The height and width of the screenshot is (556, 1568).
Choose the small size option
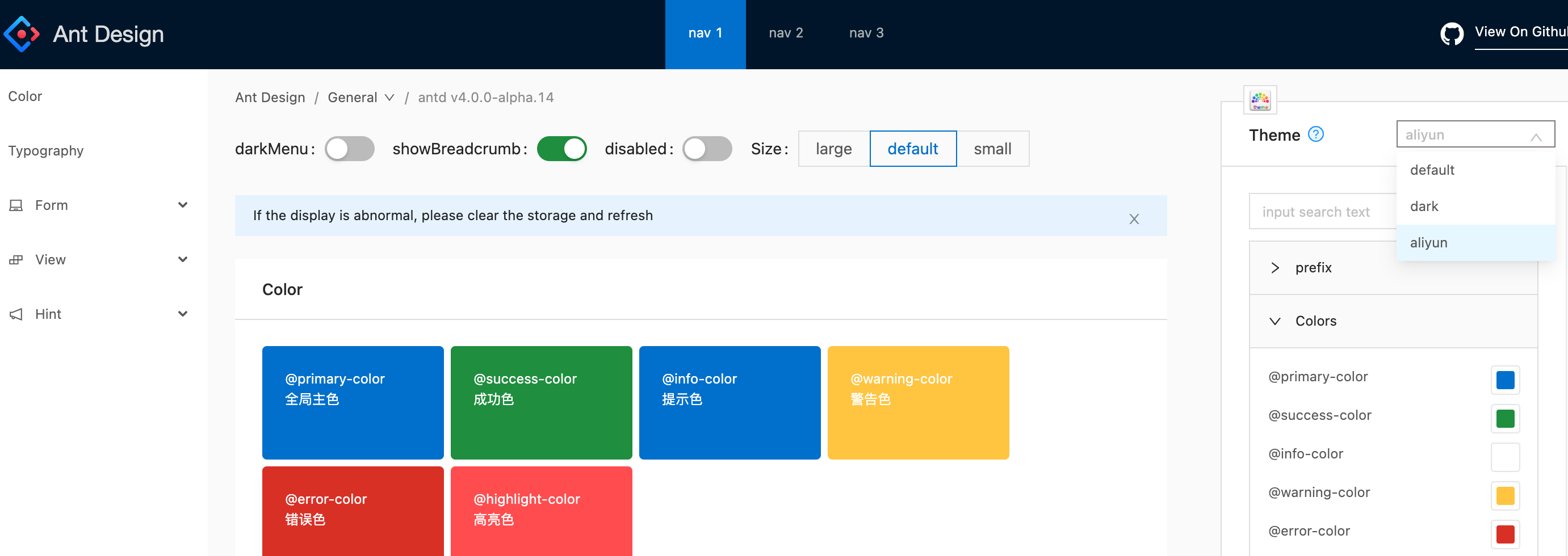coord(993,149)
